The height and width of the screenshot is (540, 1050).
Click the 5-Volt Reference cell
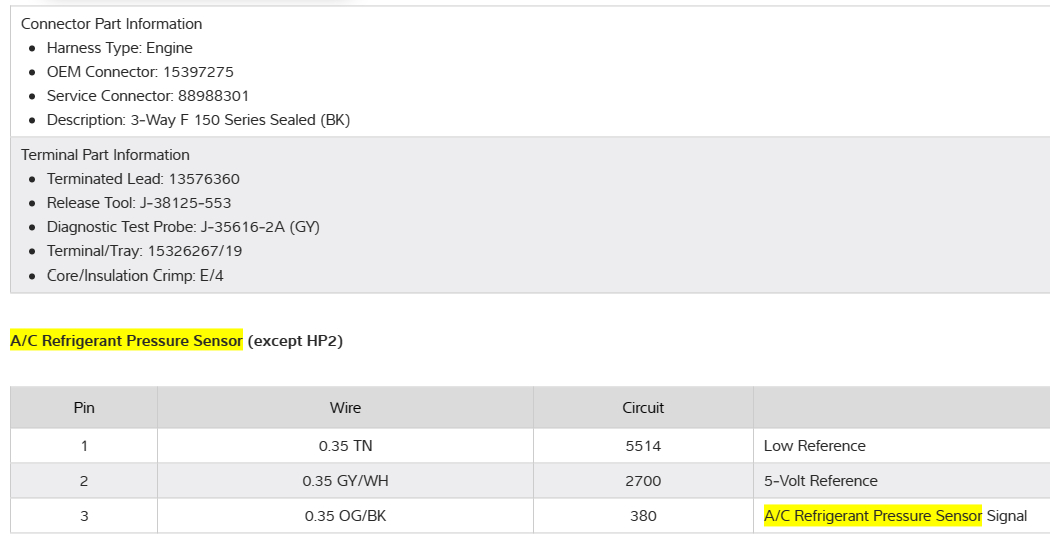(820, 481)
